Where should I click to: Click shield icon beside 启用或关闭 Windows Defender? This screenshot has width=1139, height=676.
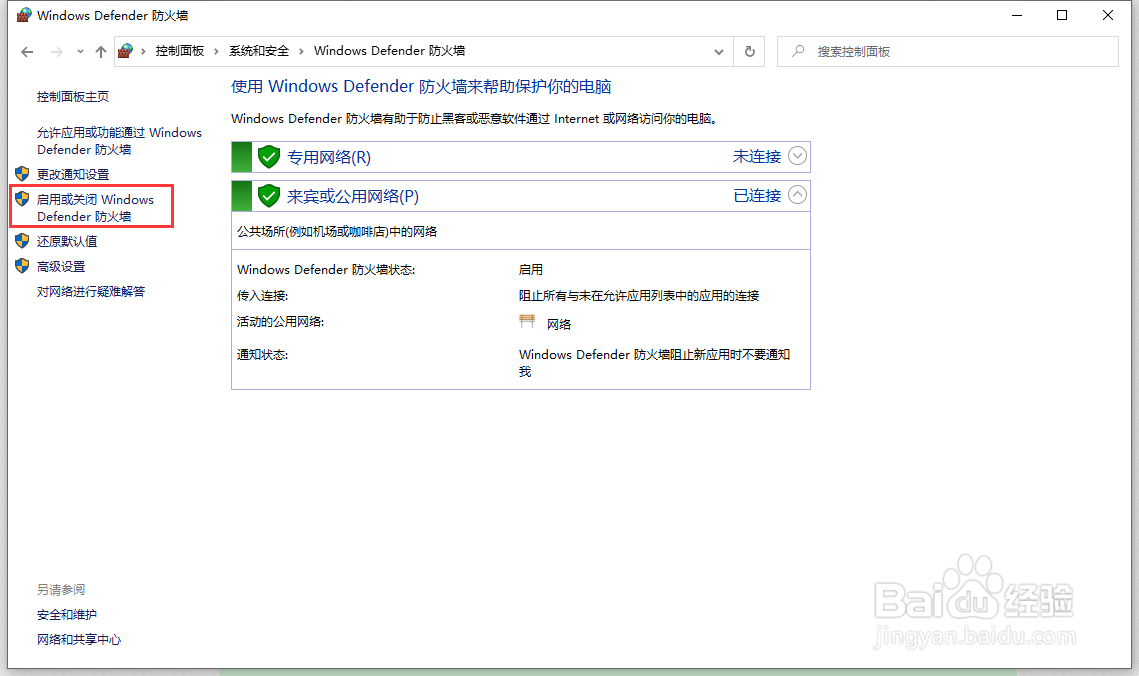[x=22, y=198]
